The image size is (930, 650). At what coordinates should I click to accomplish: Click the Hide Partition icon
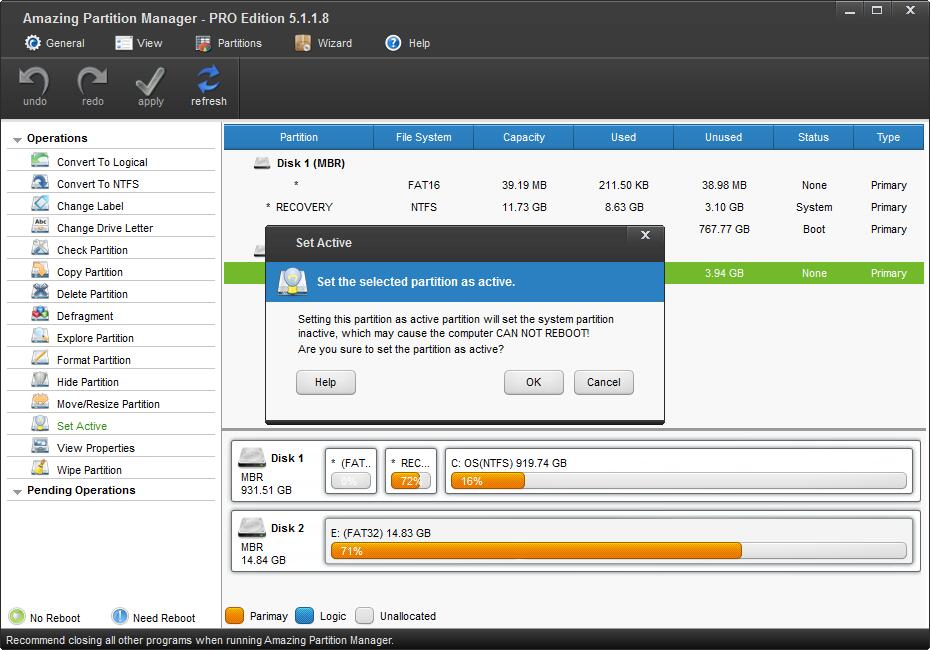[40, 380]
